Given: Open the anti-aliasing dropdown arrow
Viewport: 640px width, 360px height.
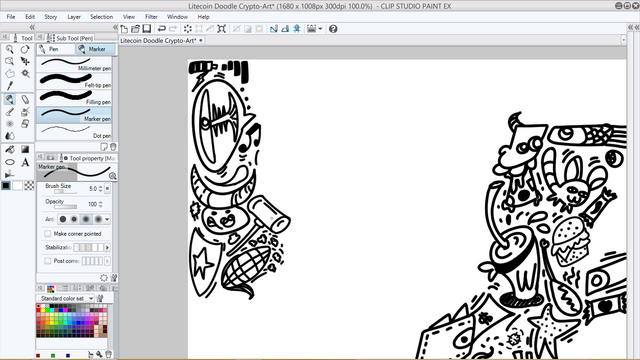Looking at the screenshot, I should point(107,219).
